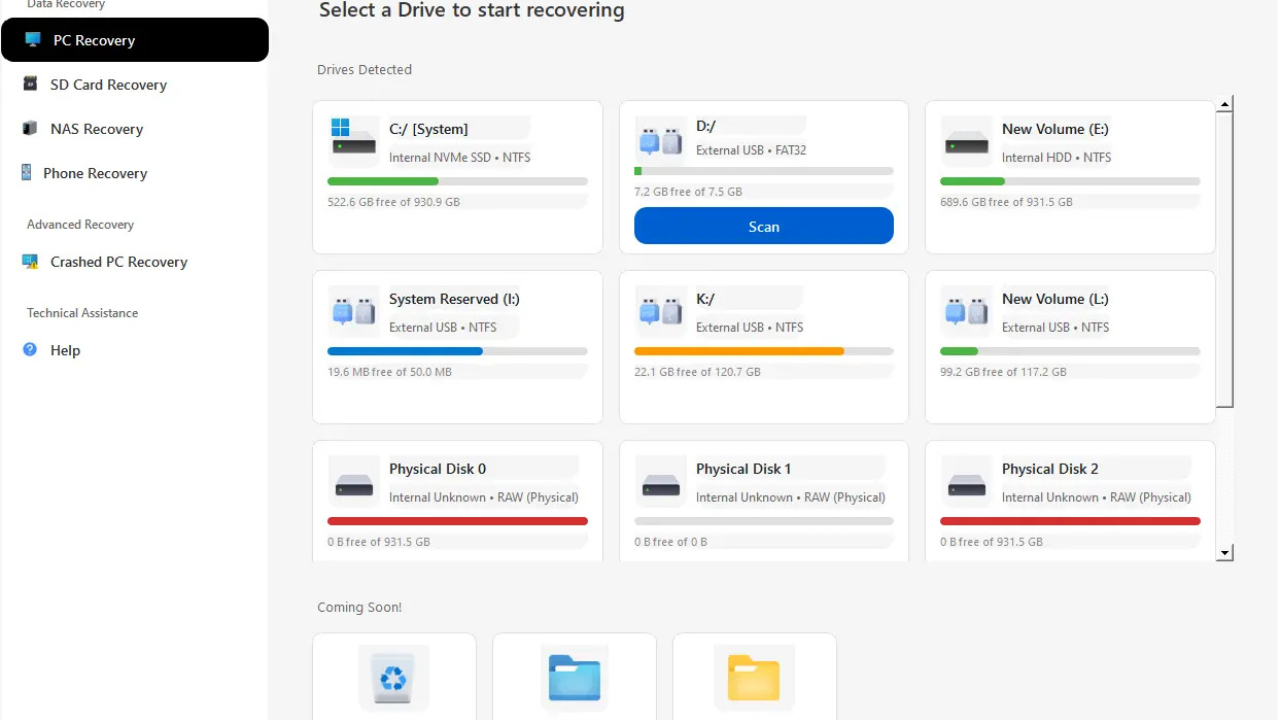
Task: Select the Physical Disk 0 card
Action: pos(457,500)
